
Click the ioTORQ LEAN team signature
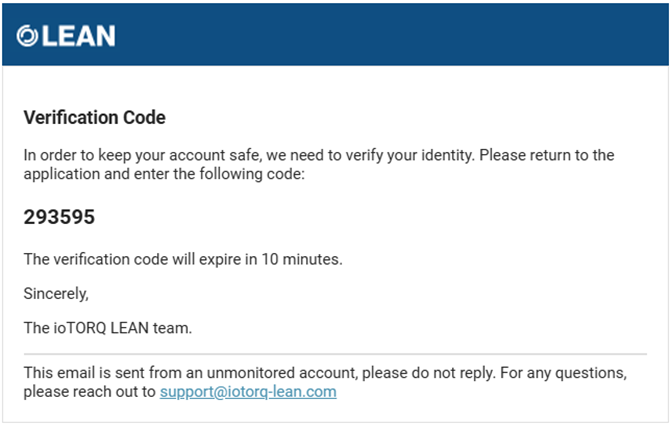click(108, 328)
